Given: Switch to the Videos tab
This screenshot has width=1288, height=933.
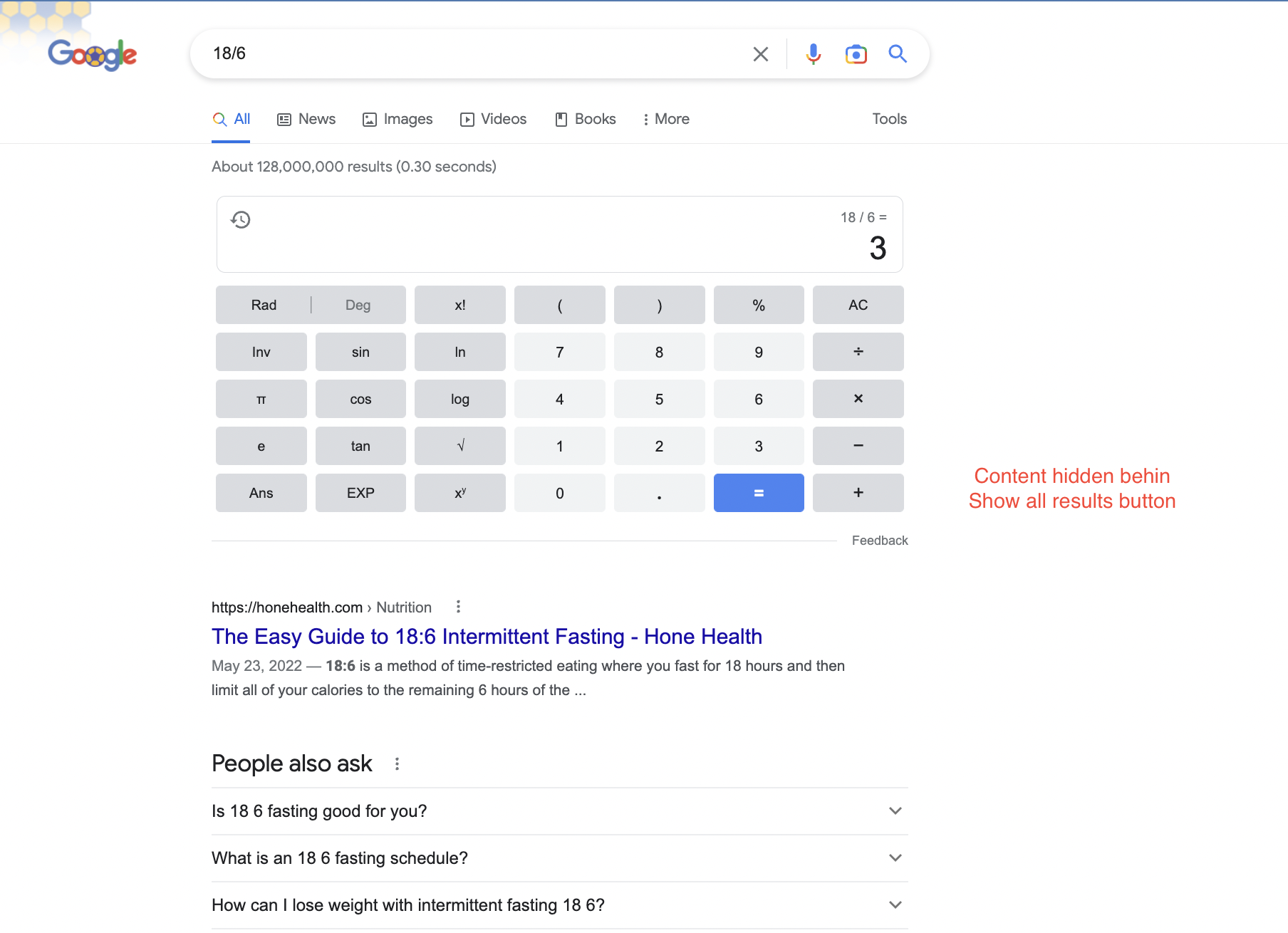Looking at the screenshot, I should 493,119.
